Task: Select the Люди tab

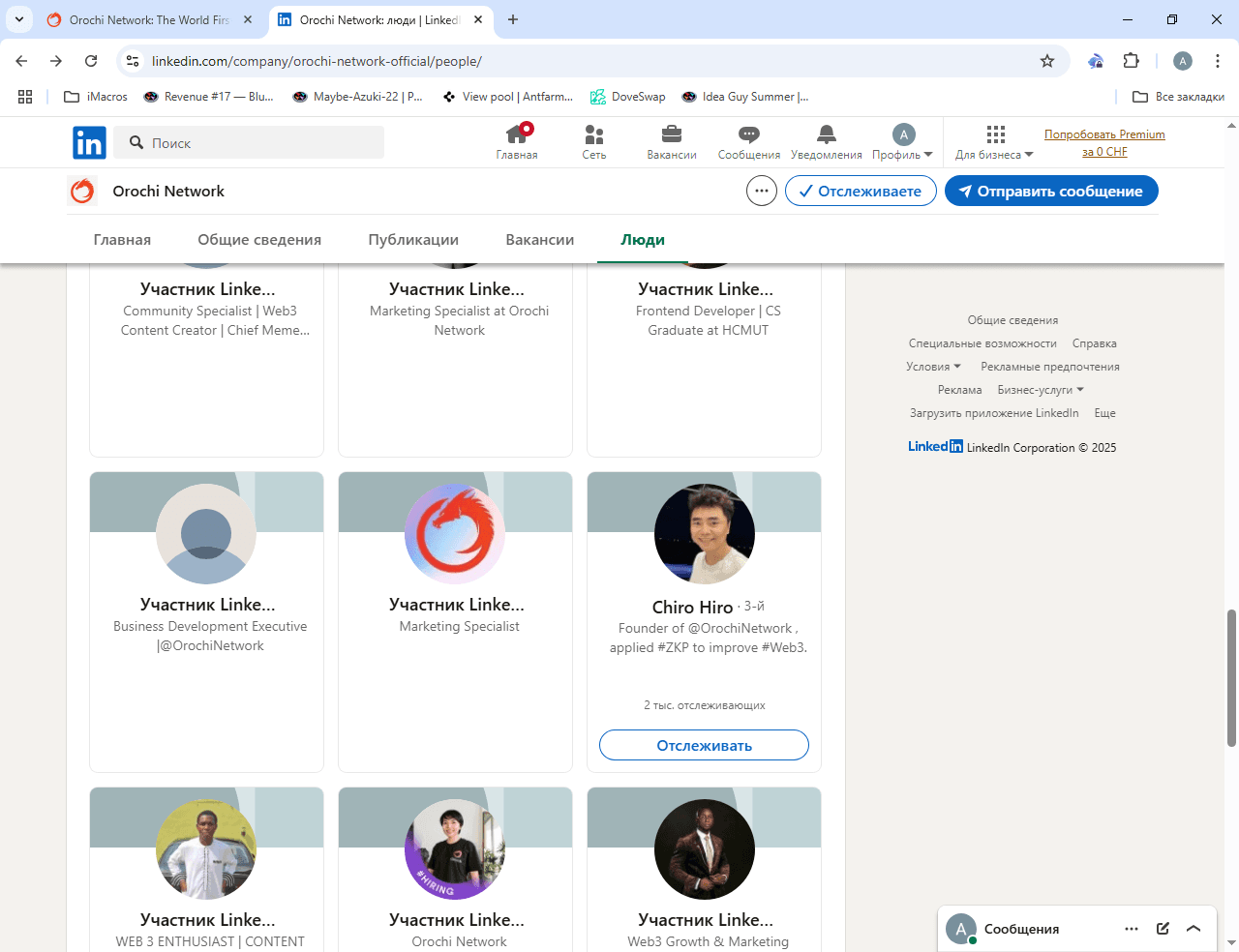Action: pyautogui.click(x=643, y=239)
